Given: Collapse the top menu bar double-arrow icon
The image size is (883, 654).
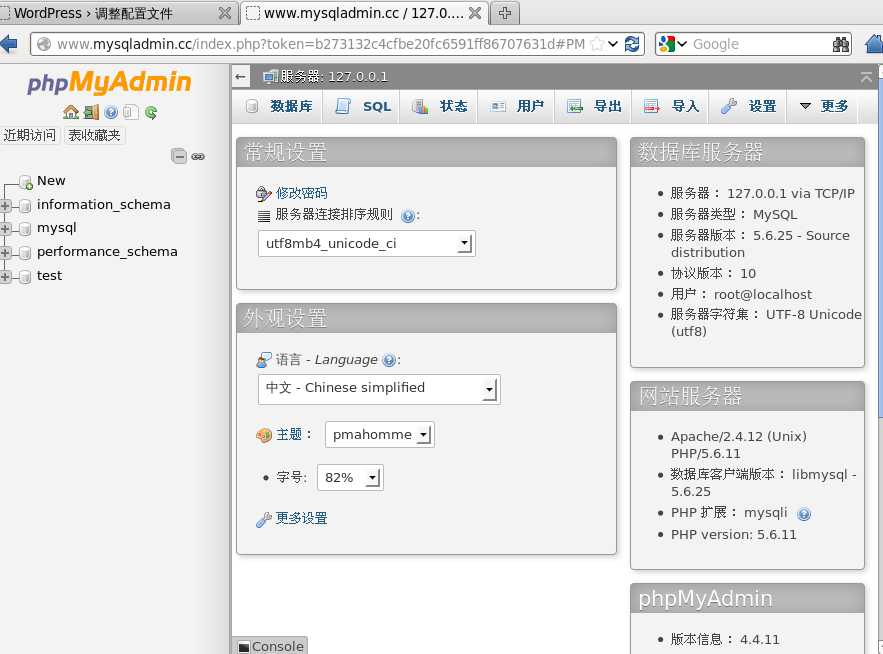Looking at the screenshot, I should tap(866, 77).
